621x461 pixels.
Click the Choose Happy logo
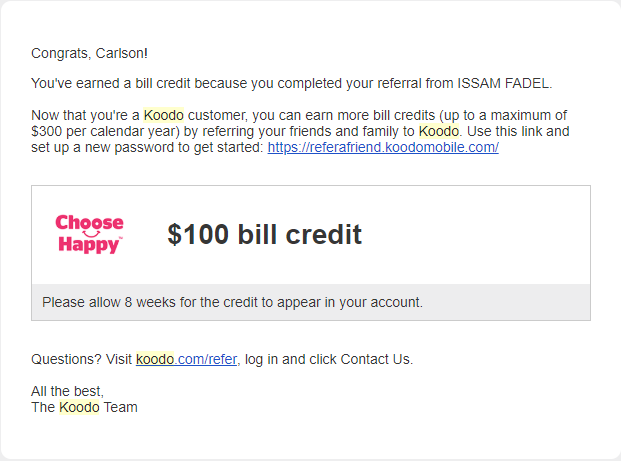pyautogui.click(x=89, y=234)
